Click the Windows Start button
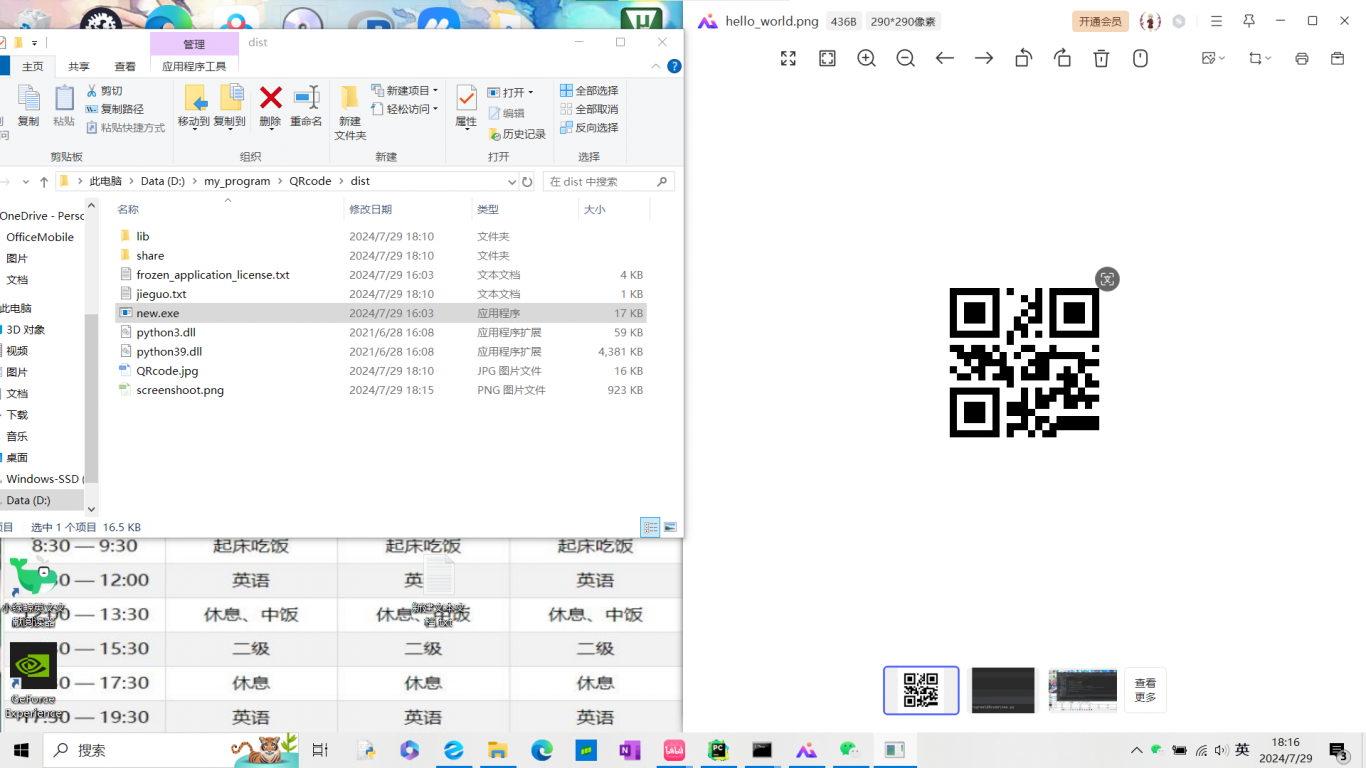Viewport: 1366px width, 768px height. click(21, 750)
